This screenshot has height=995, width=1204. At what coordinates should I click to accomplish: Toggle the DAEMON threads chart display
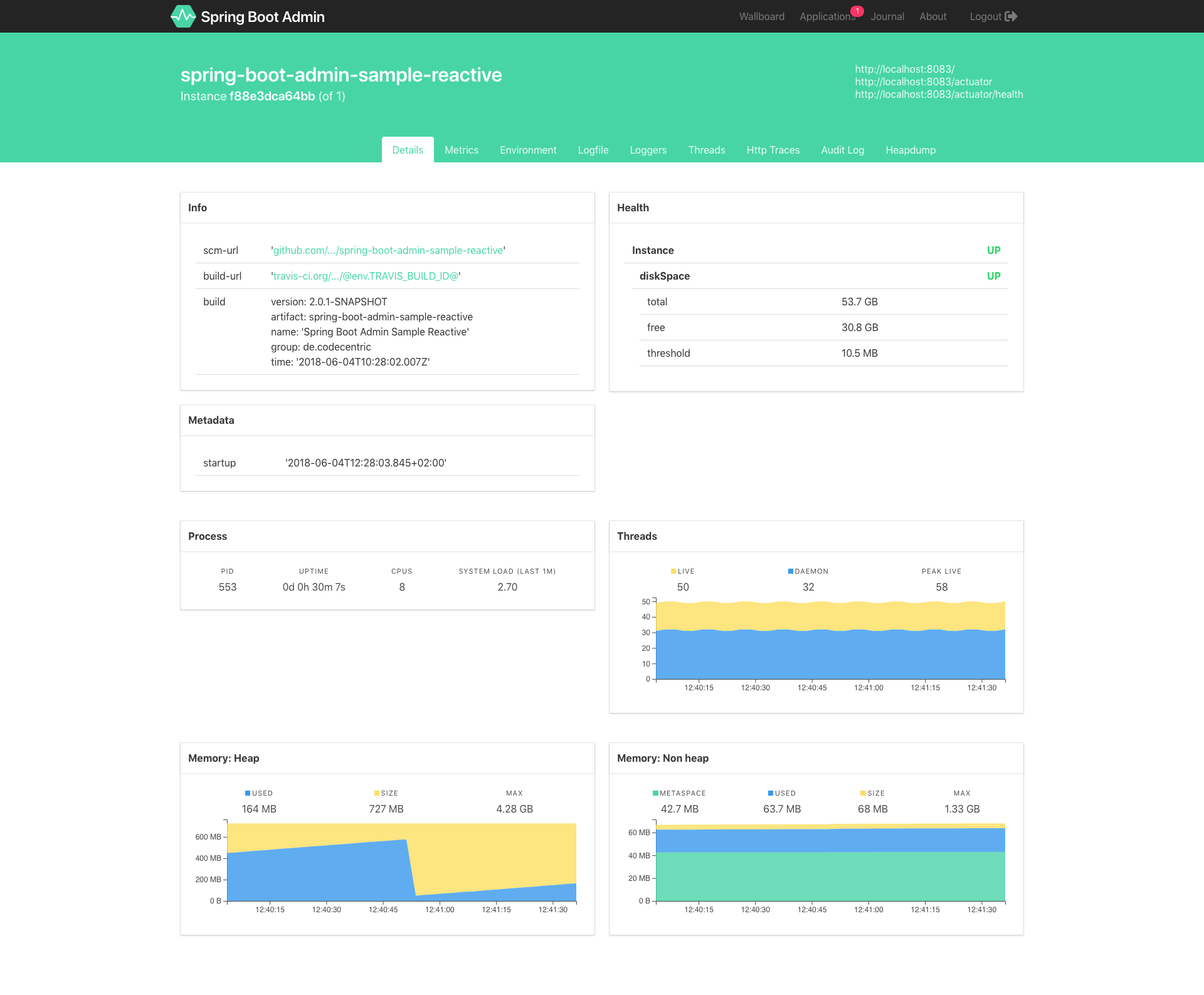click(808, 572)
